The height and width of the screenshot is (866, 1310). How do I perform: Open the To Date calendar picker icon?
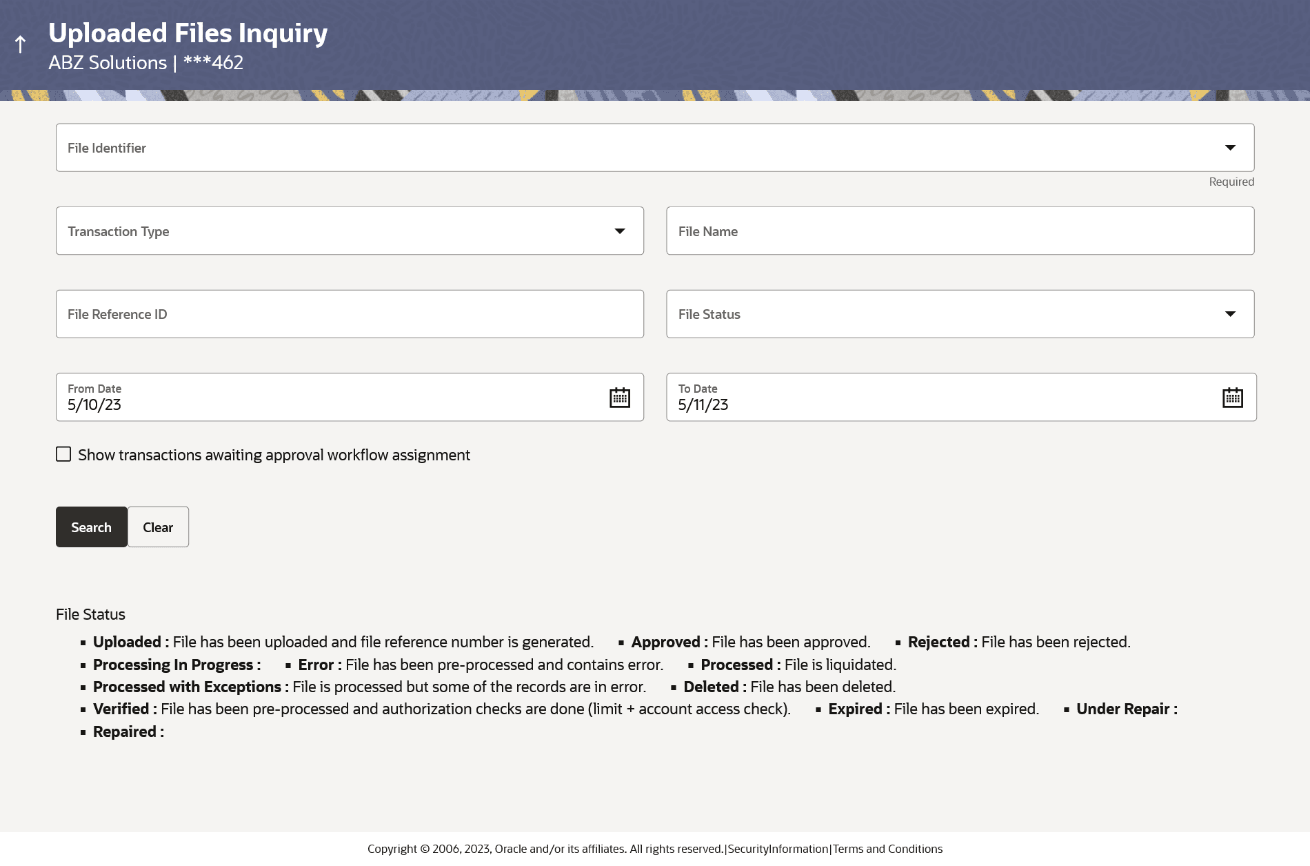(1232, 397)
